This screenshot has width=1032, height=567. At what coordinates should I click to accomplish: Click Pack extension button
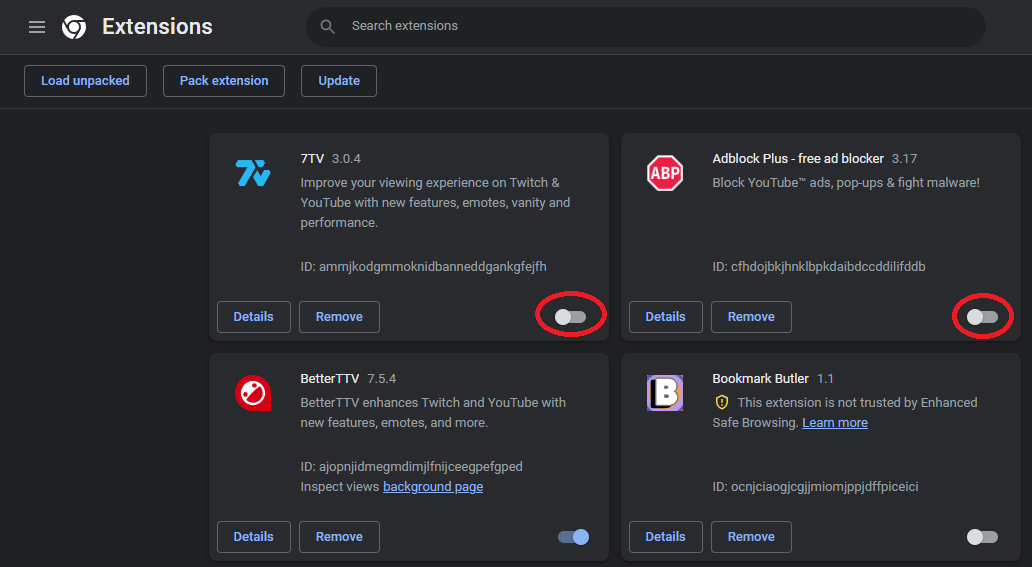(x=224, y=81)
